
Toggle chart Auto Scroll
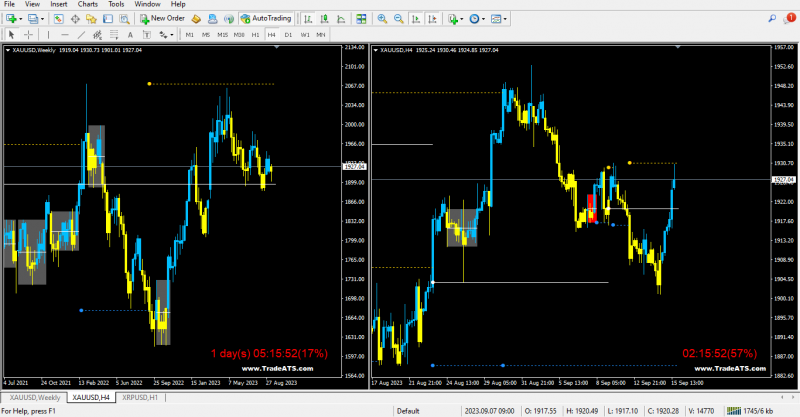point(416,19)
